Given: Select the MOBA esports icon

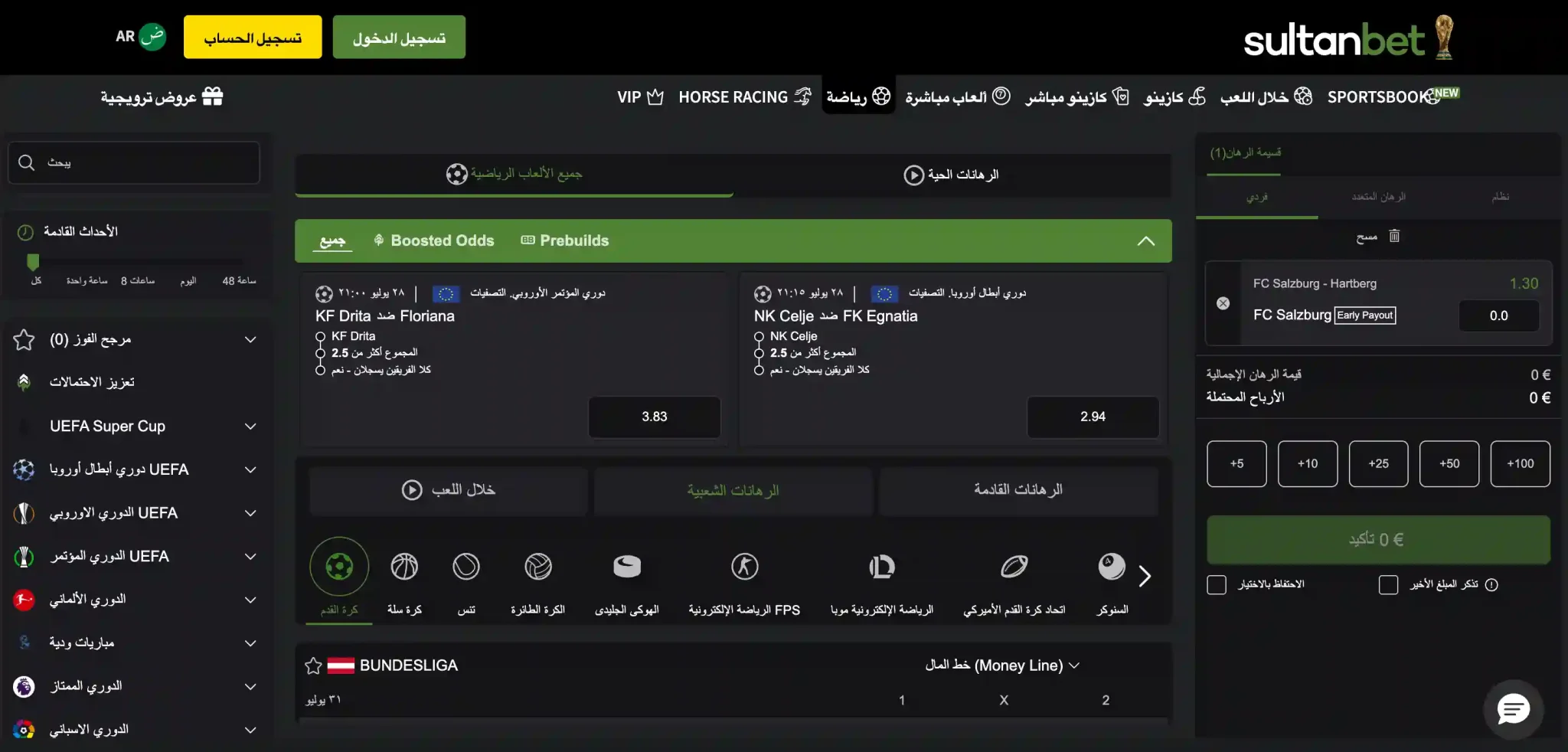Looking at the screenshot, I should coord(882,567).
